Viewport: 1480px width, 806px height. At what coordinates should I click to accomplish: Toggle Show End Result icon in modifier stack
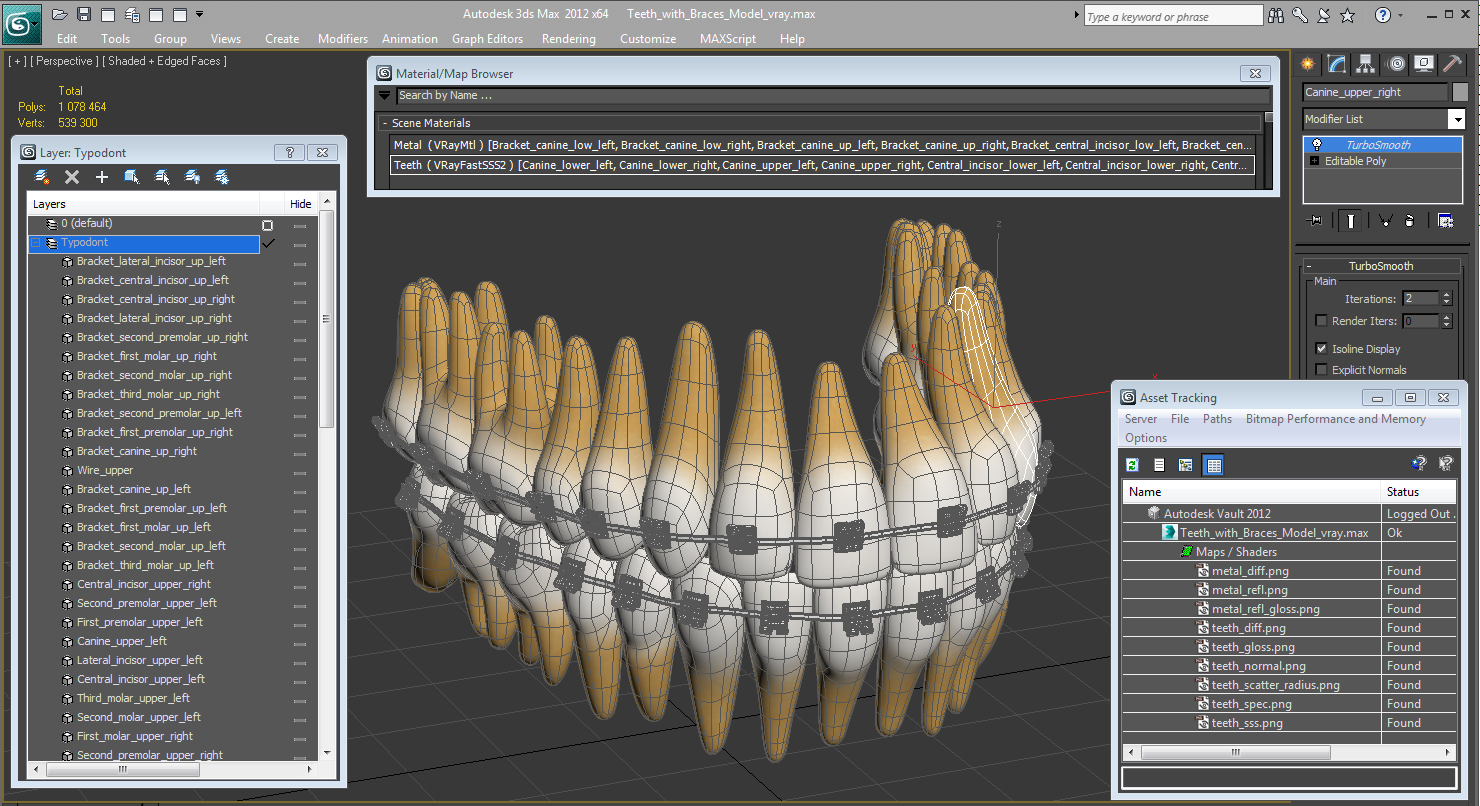pyautogui.click(x=1350, y=221)
